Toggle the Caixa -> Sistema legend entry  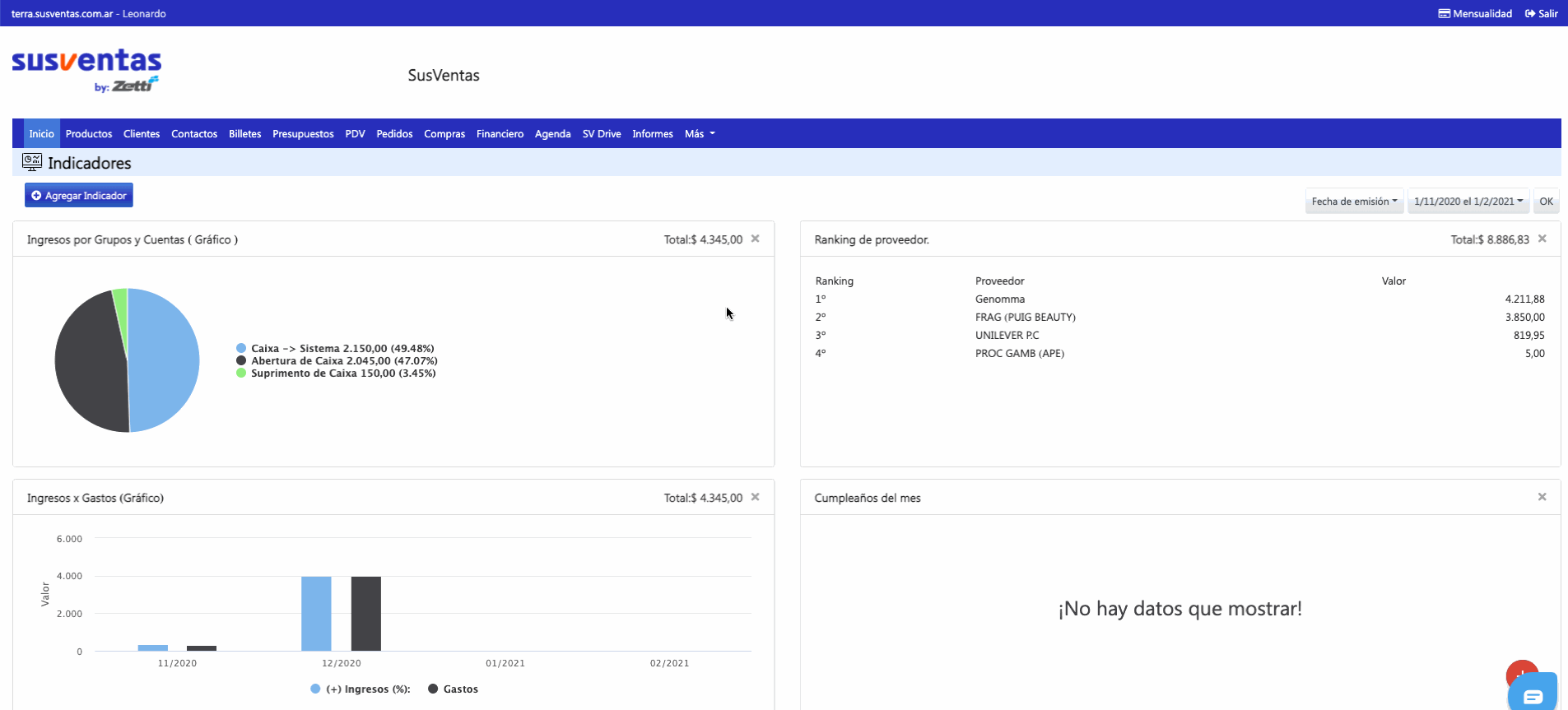pyautogui.click(x=336, y=348)
